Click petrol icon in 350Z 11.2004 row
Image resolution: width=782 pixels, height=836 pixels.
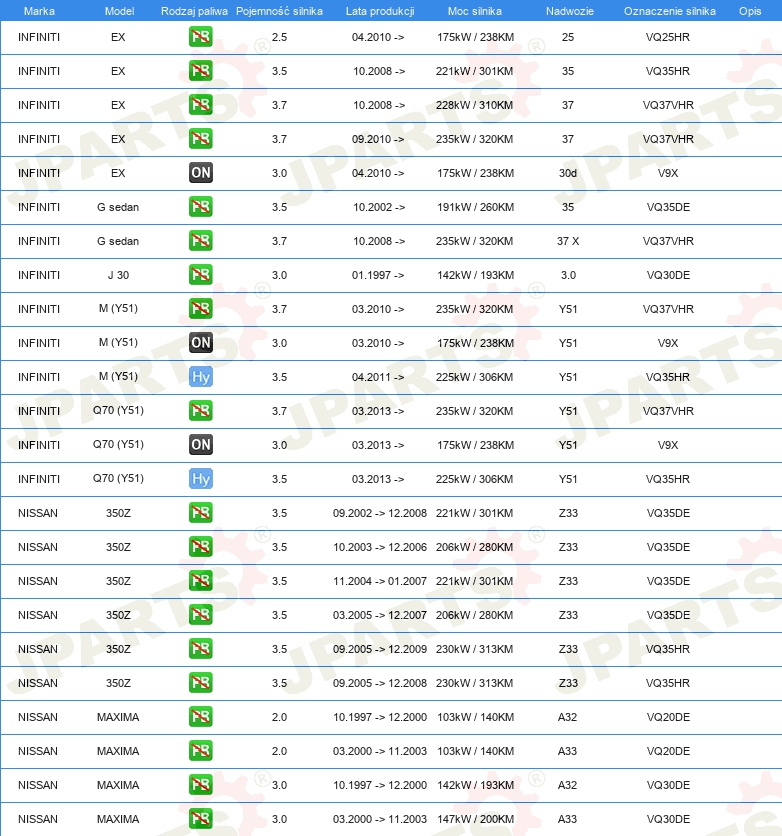click(x=200, y=581)
